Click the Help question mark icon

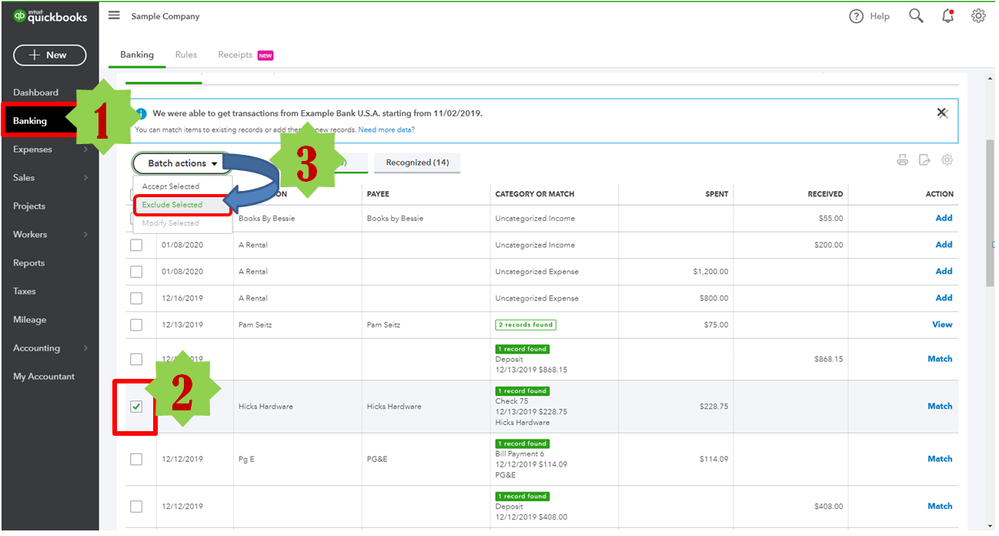click(x=856, y=17)
